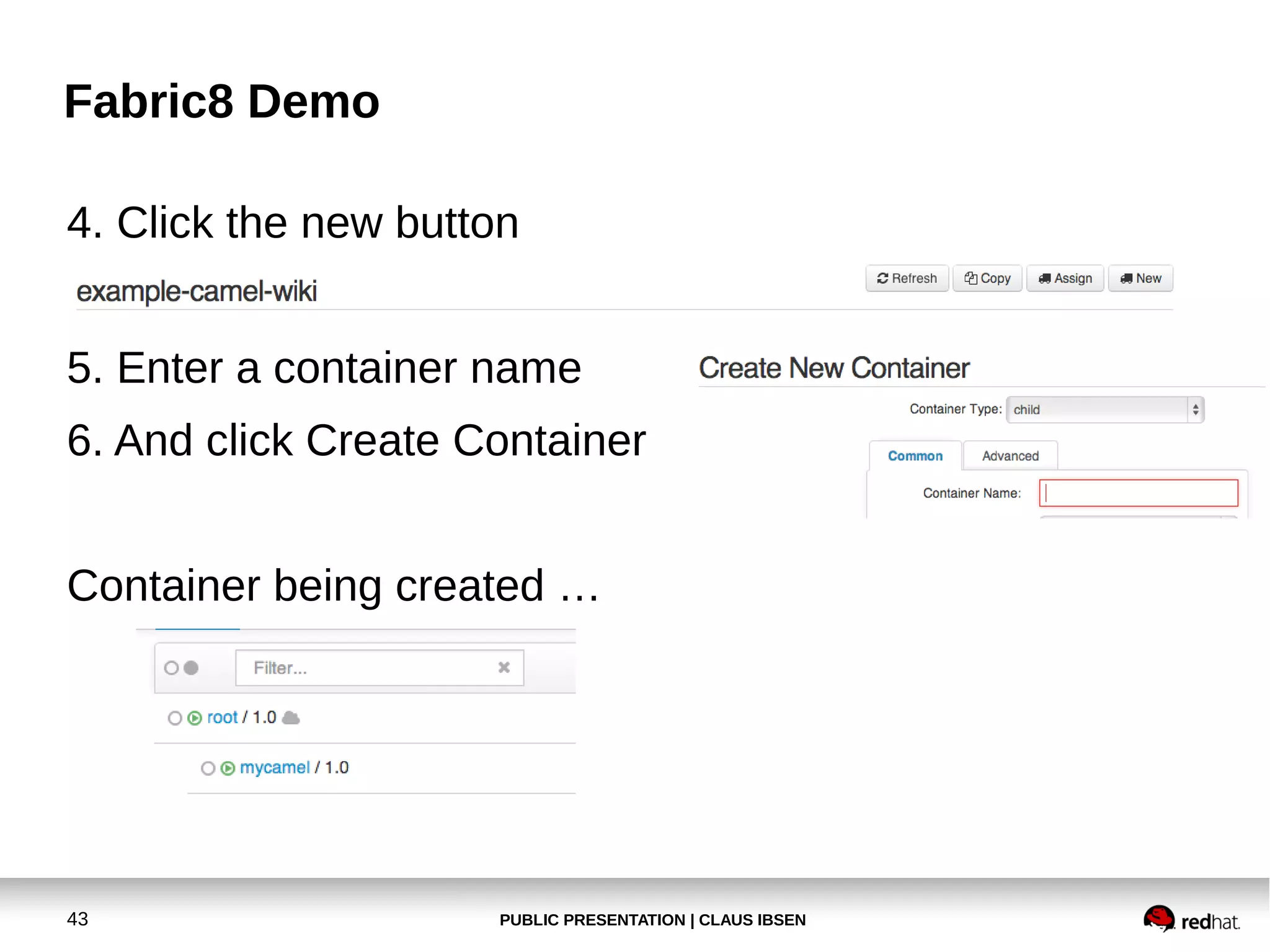Click the Red Hat logo
The width and height of the screenshot is (1270, 952).
click(x=1191, y=919)
